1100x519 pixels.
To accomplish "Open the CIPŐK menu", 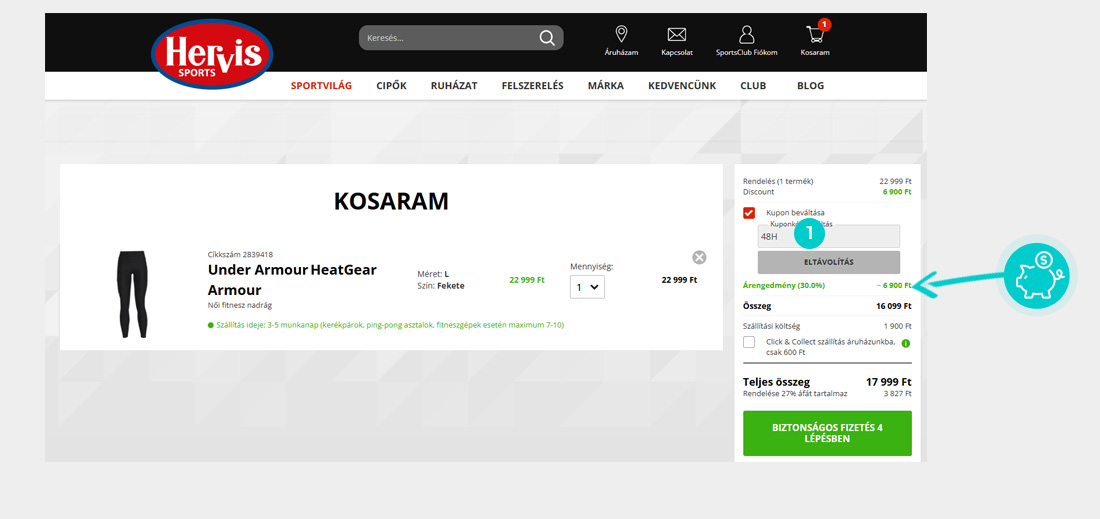I will click(x=391, y=86).
